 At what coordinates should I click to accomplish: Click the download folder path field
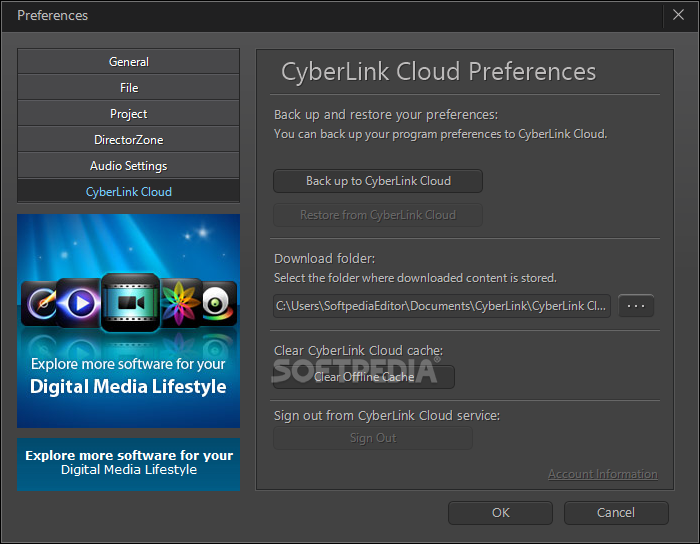pyautogui.click(x=442, y=306)
